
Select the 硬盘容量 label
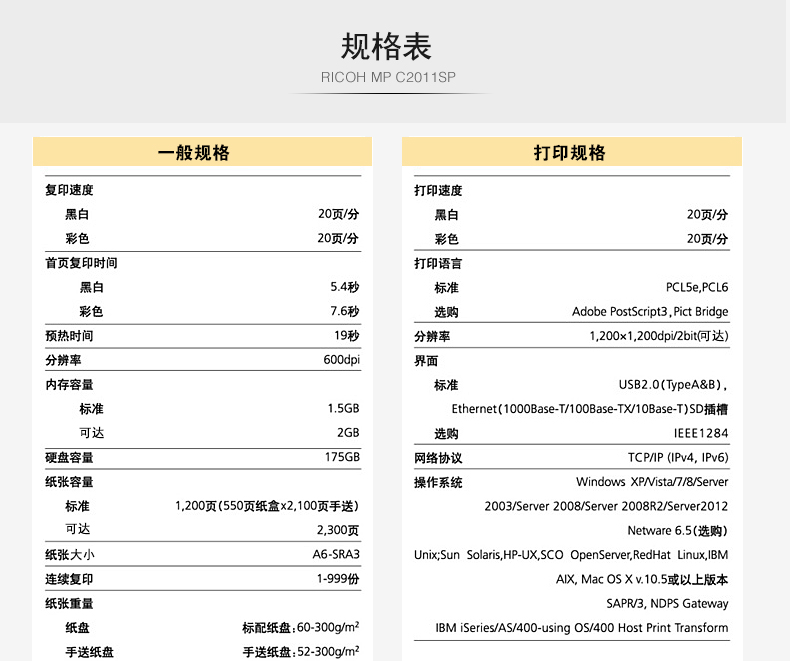69,457
